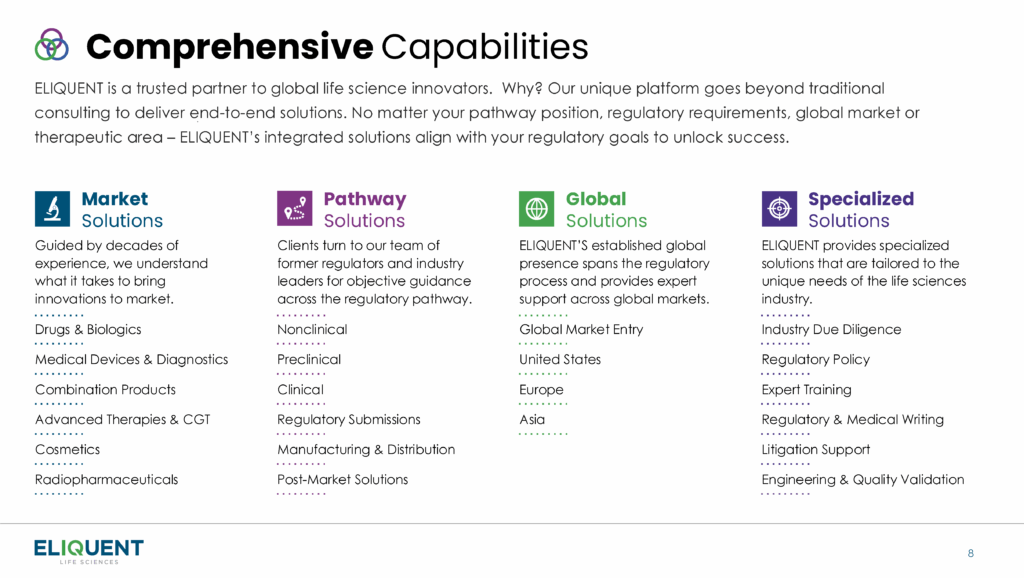Image resolution: width=1024 pixels, height=578 pixels.
Task: Select the Litigation Support entry
Action: [816, 450]
